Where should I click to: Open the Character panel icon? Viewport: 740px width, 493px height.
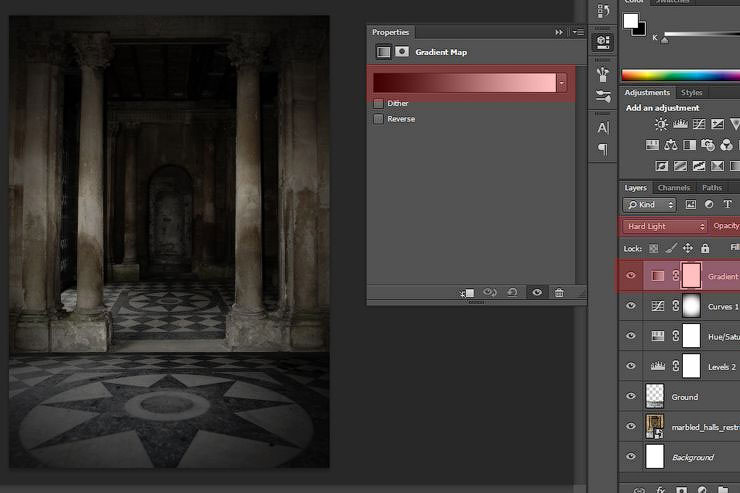(x=603, y=127)
